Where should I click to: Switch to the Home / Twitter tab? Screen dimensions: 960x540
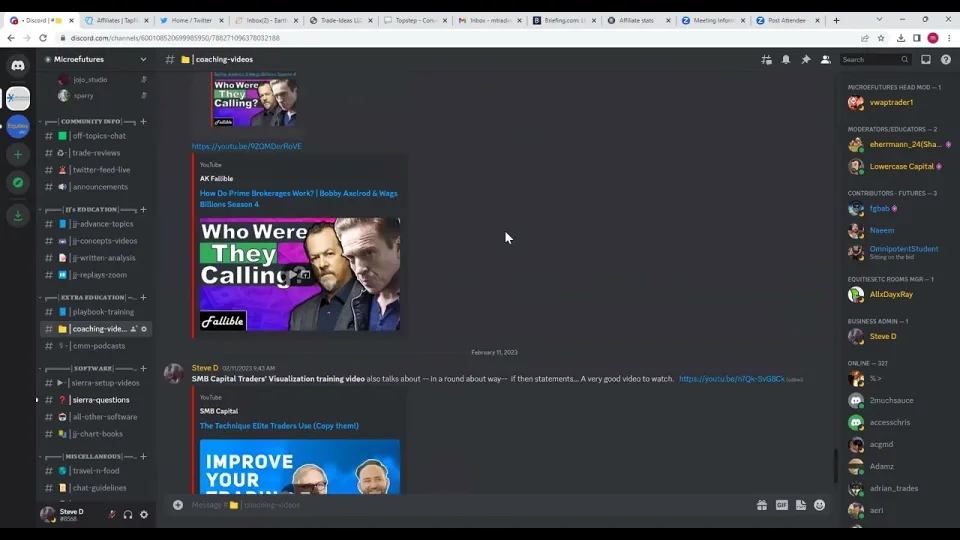click(x=191, y=20)
